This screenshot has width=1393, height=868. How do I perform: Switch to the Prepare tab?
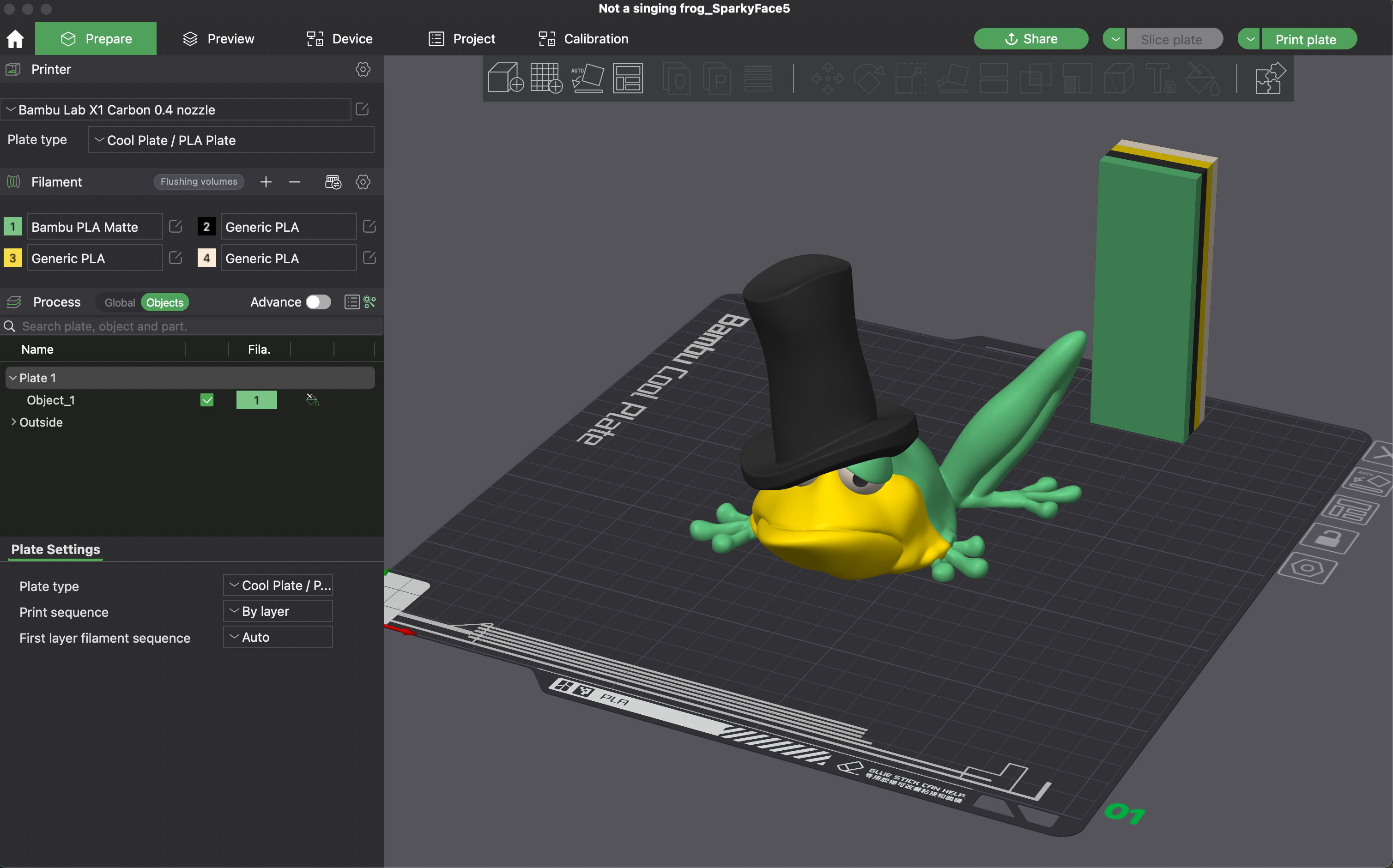pyautogui.click(x=96, y=38)
